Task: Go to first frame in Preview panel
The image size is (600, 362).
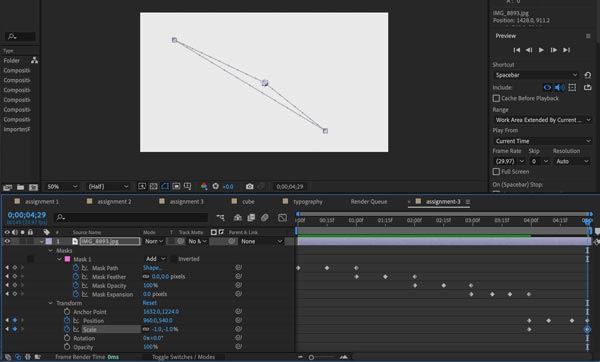Action: [x=516, y=50]
